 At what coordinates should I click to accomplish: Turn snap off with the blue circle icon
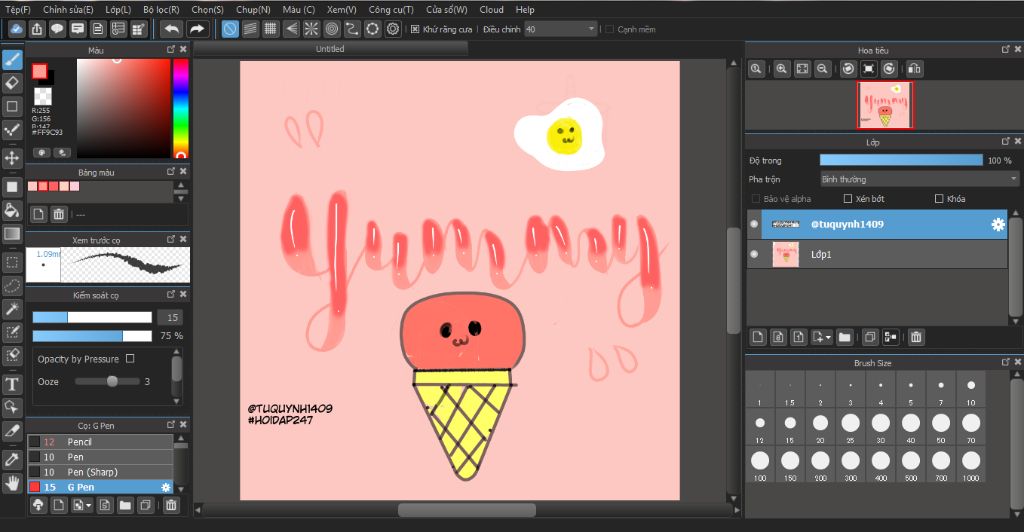coord(230,29)
